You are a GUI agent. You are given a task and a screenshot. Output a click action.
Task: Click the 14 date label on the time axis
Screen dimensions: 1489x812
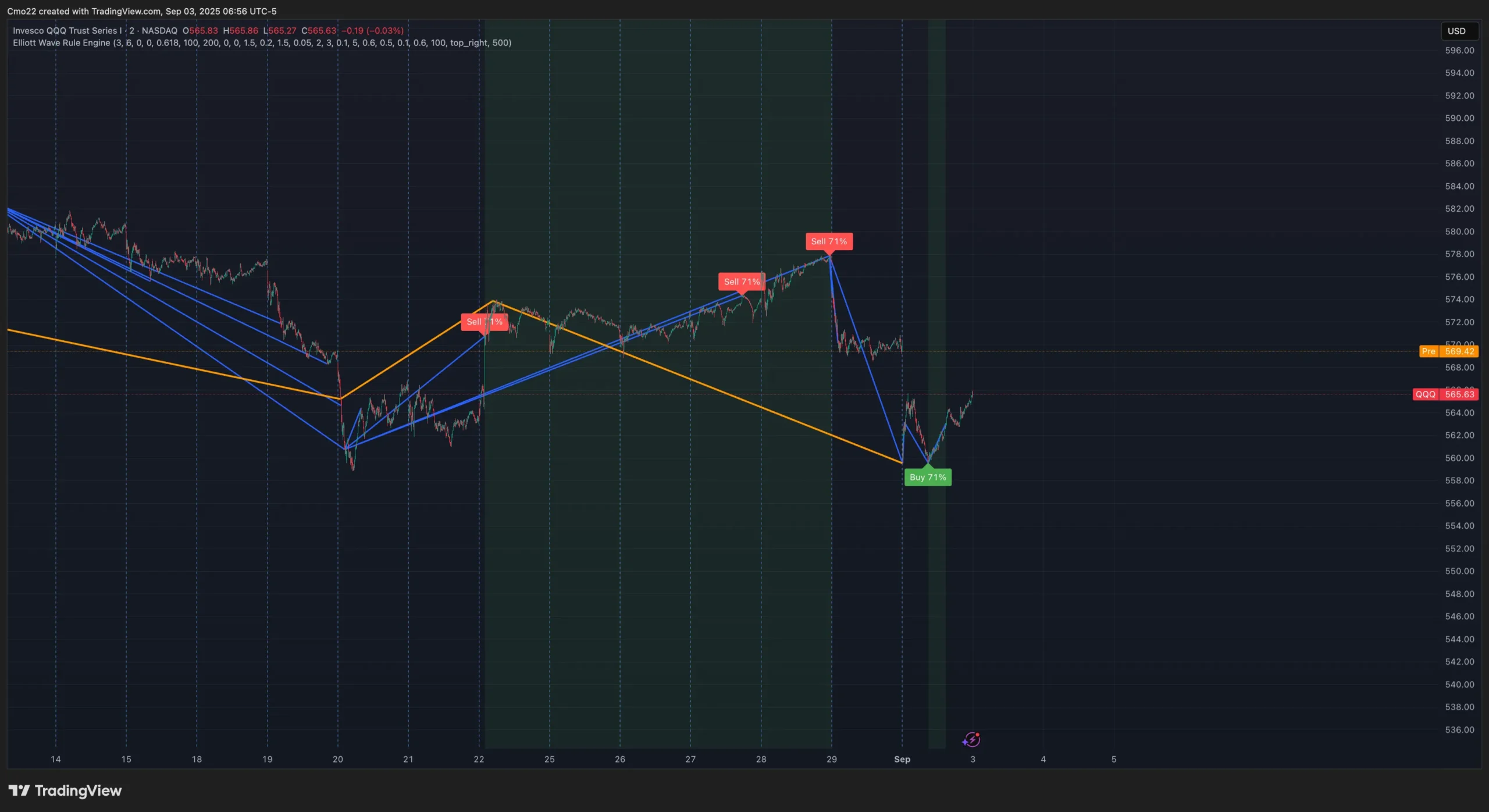point(56,759)
